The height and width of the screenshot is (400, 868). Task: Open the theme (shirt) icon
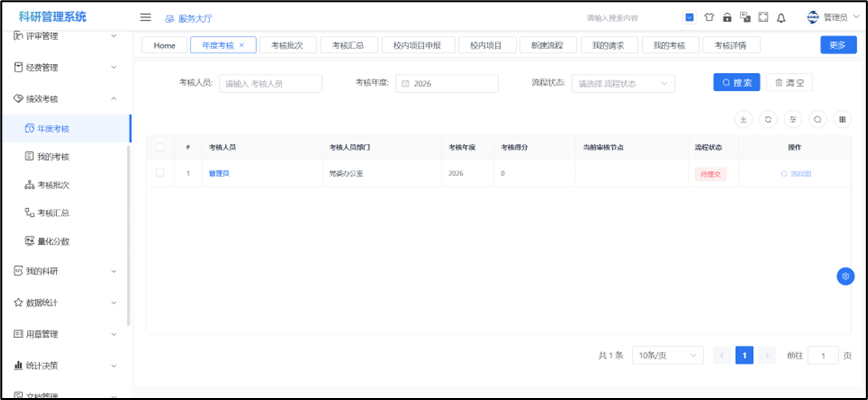tap(709, 17)
